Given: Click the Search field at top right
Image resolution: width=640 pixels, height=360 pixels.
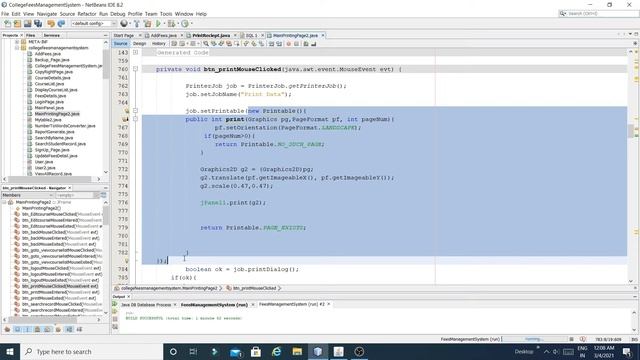Looking at the screenshot, I should click(x=598, y=13).
